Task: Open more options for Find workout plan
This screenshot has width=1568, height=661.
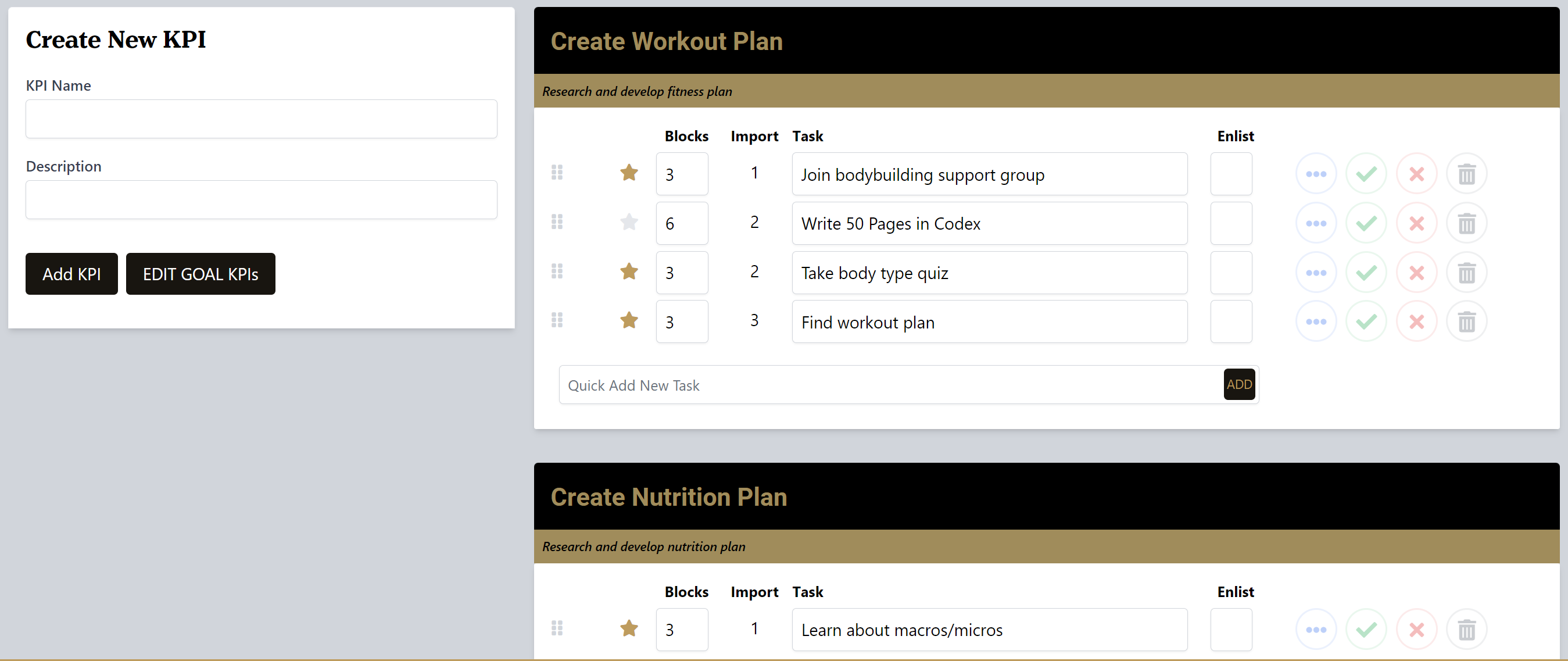Action: point(1315,321)
